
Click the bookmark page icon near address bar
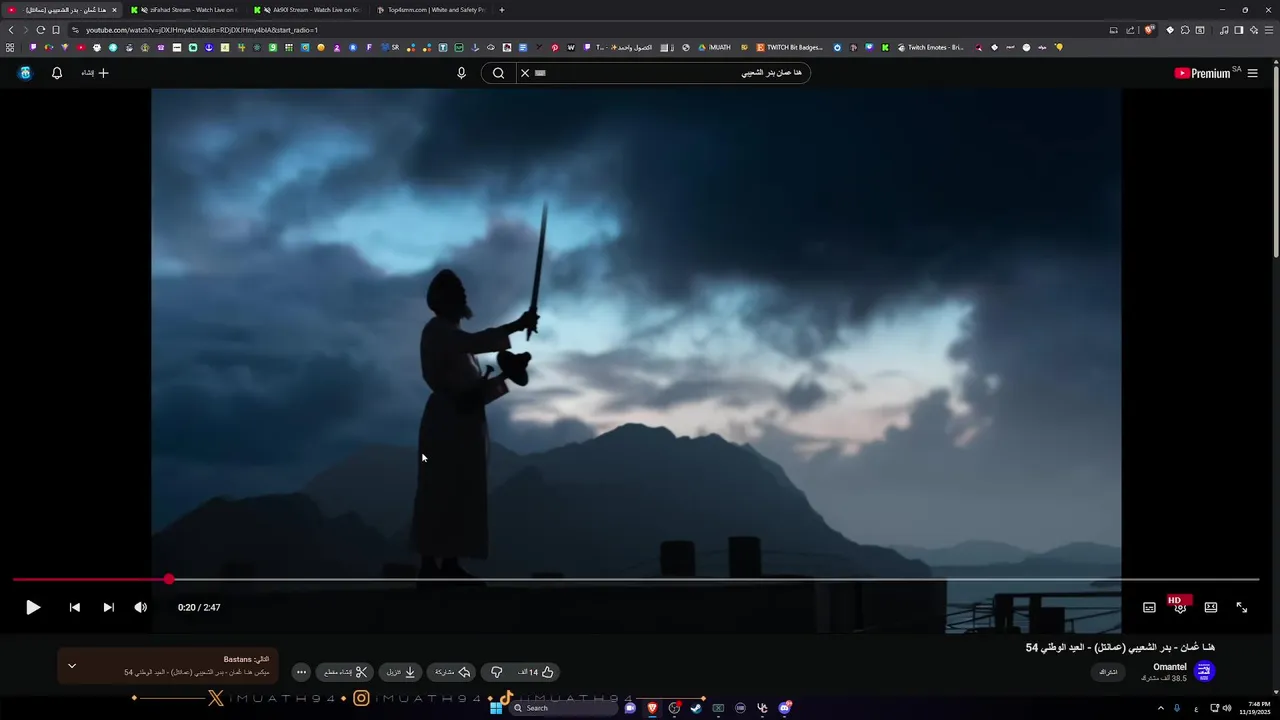[x=56, y=30]
